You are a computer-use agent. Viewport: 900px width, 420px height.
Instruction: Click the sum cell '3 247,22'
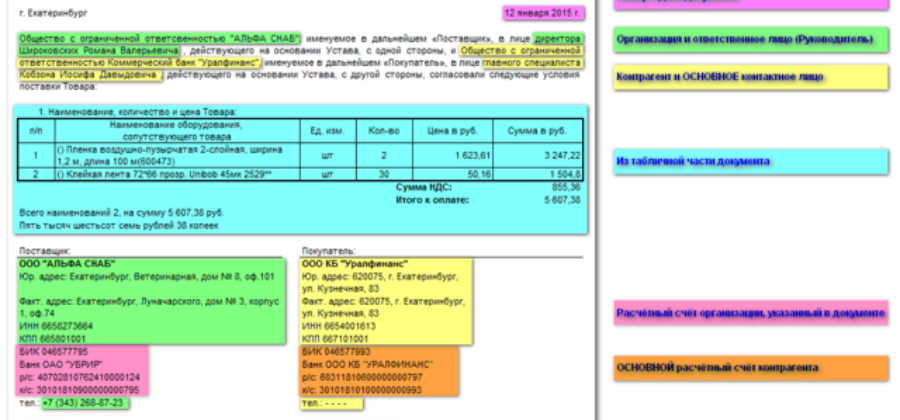pyautogui.click(x=537, y=155)
